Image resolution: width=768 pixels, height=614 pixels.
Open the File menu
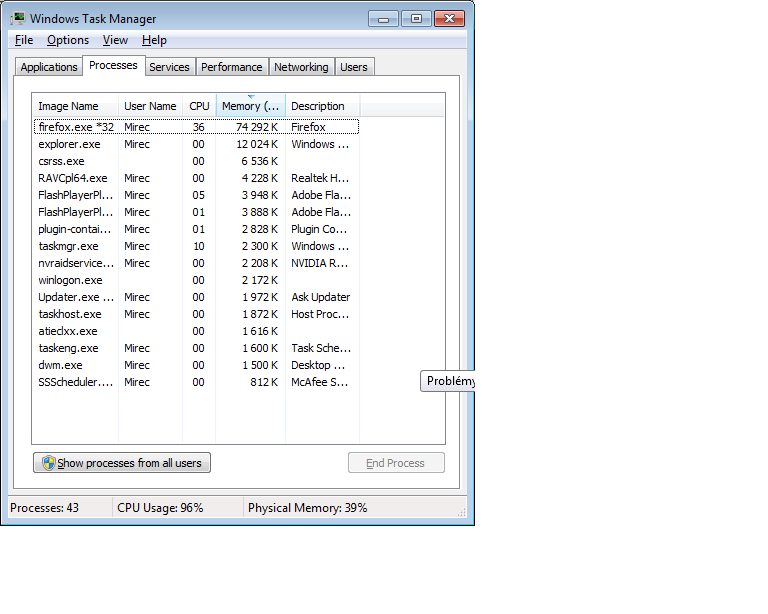pos(24,40)
